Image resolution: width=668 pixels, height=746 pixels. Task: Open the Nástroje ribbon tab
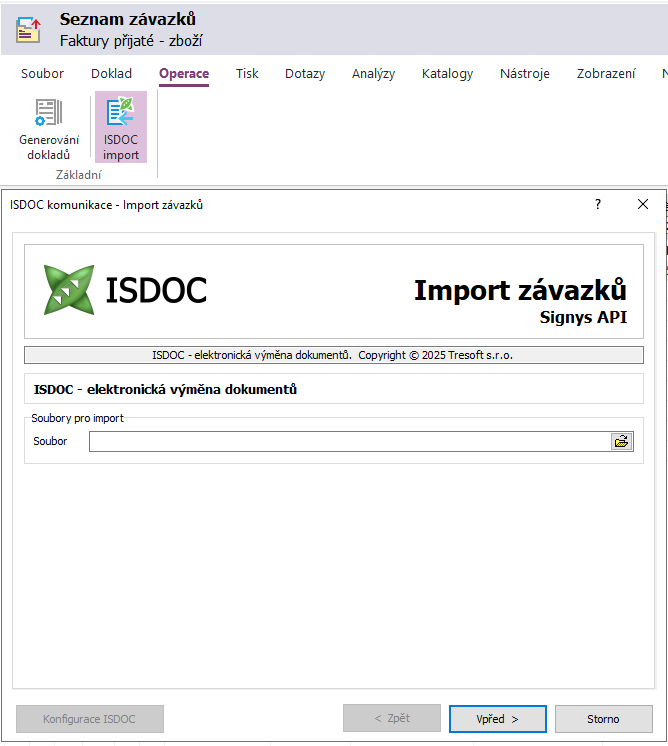click(525, 74)
